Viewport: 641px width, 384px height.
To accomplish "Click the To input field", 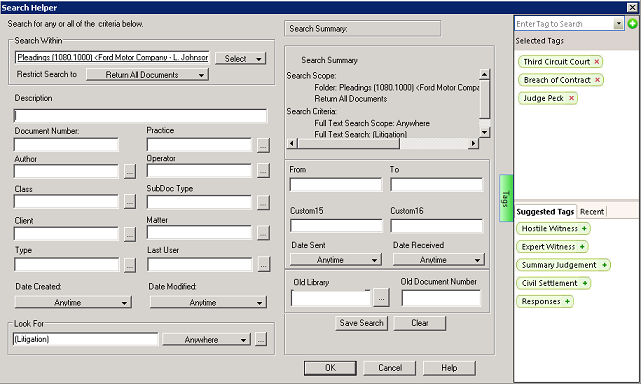I will [x=437, y=185].
